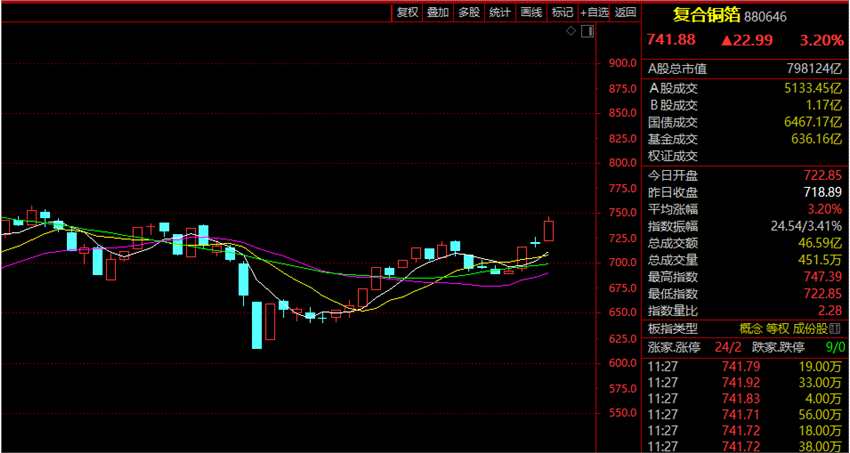Open the 复权 adjustment button

click(x=407, y=12)
